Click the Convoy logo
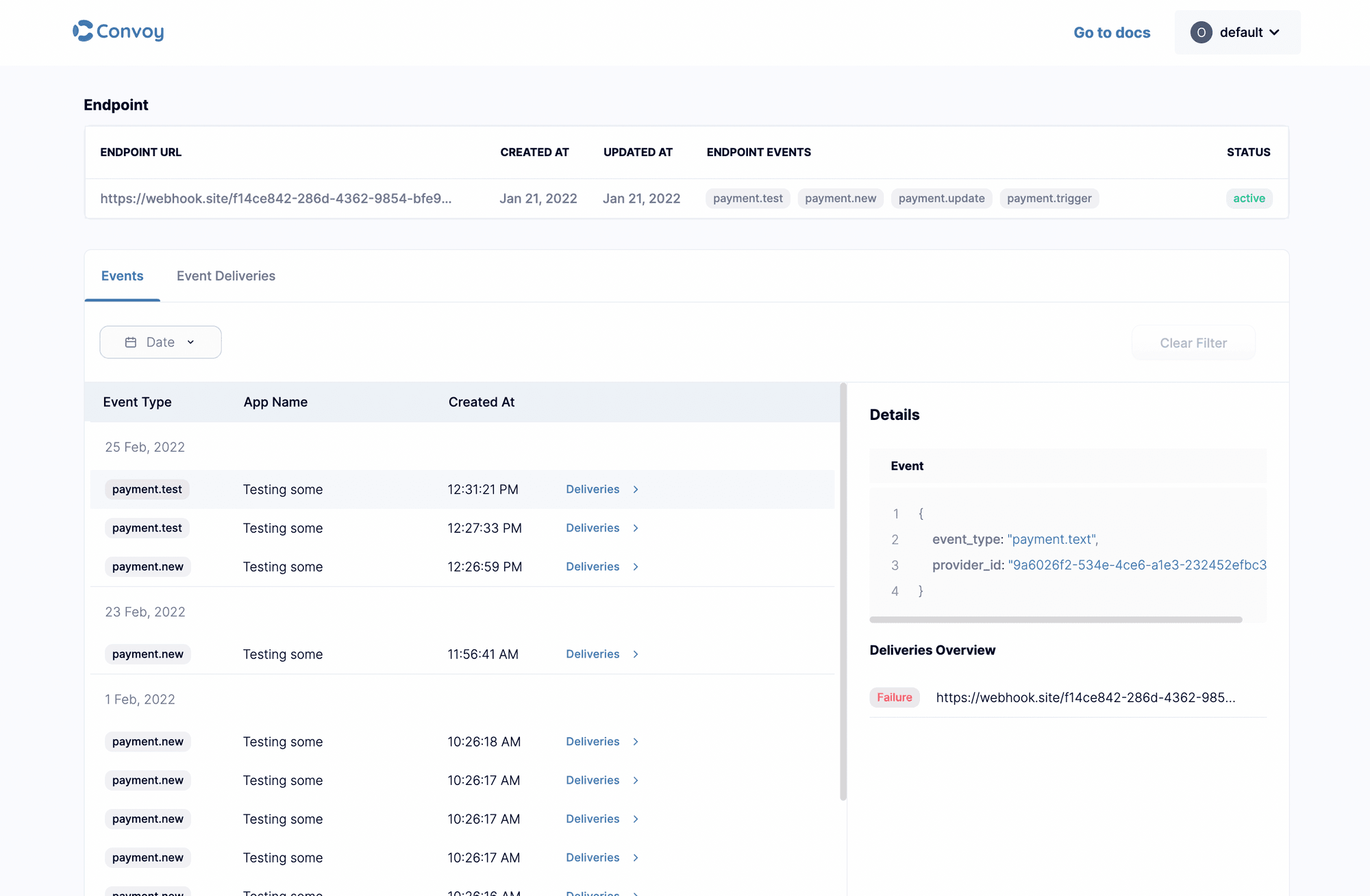Image resolution: width=1370 pixels, height=896 pixels. pyautogui.click(x=118, y=32)
